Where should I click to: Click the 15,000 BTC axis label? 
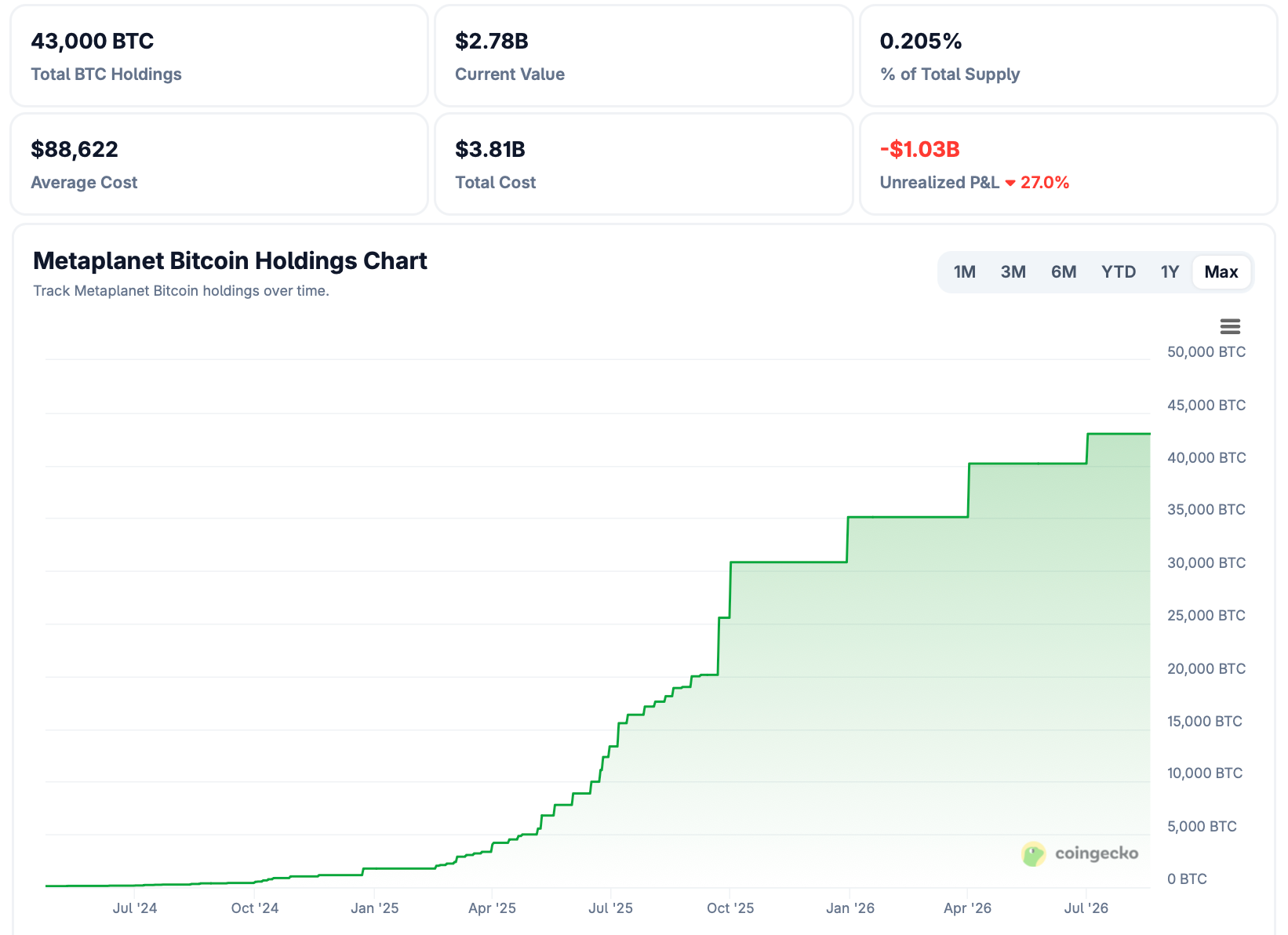[x=1205, y=722]
